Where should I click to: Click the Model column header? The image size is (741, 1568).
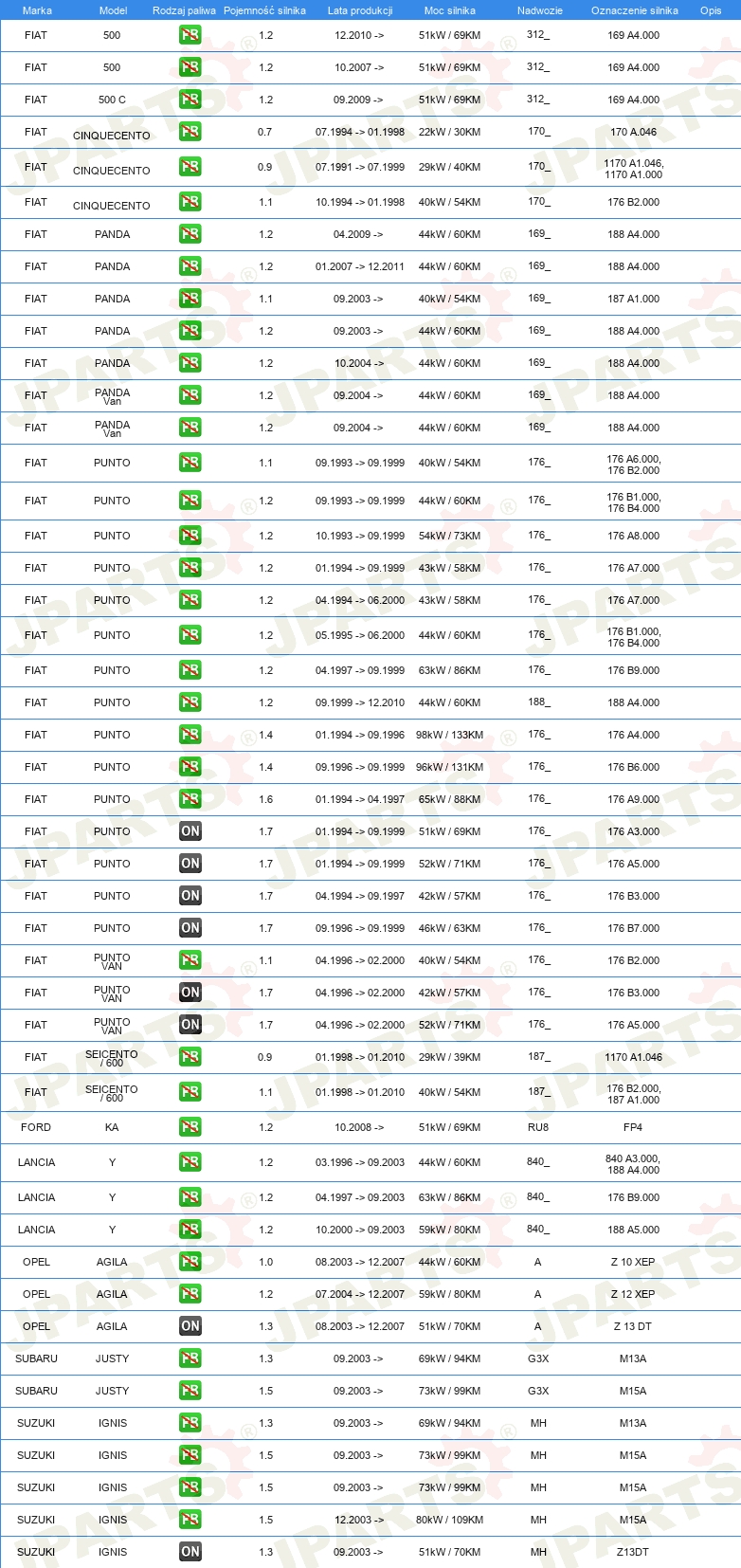click(x=114, y=10)
